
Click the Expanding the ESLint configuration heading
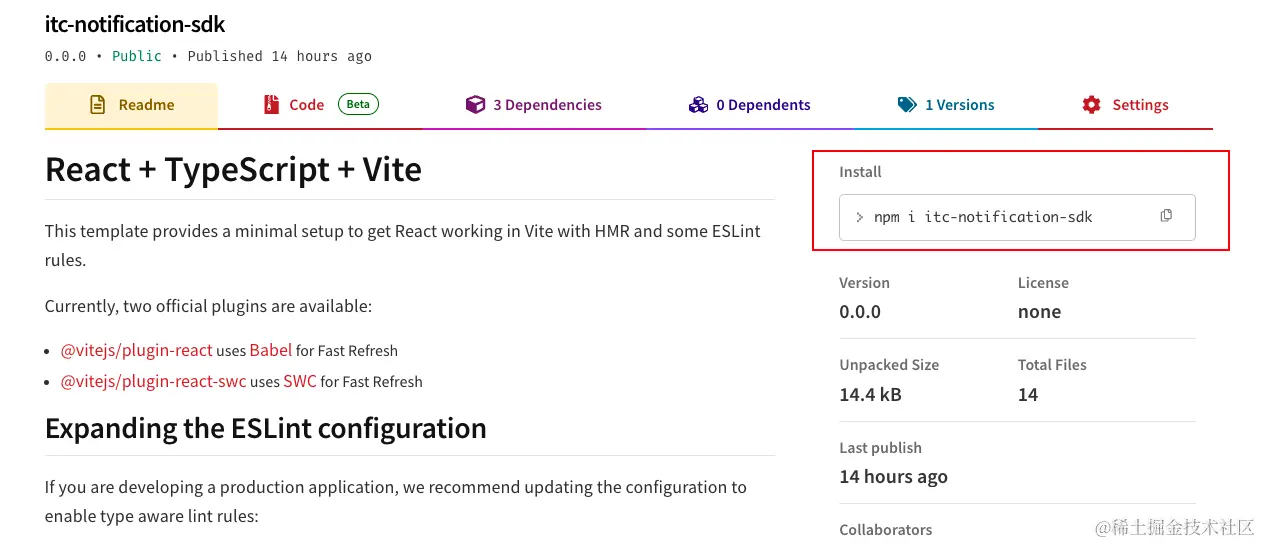(x=266, y=428)
